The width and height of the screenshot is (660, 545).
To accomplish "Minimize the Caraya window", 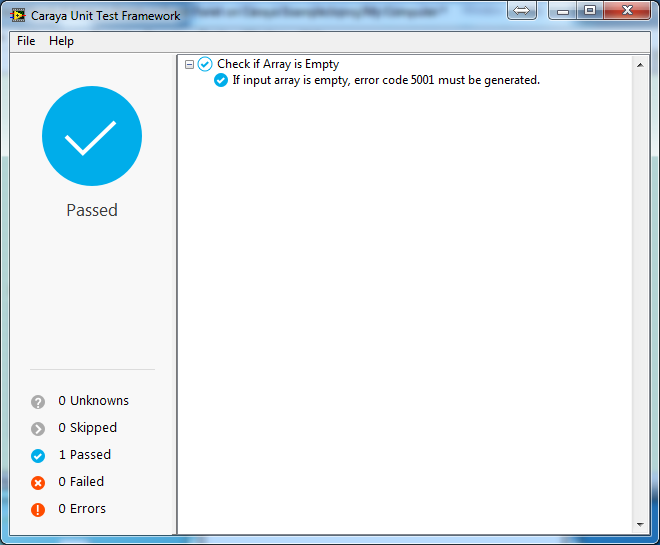I will (x=563, y=10).
